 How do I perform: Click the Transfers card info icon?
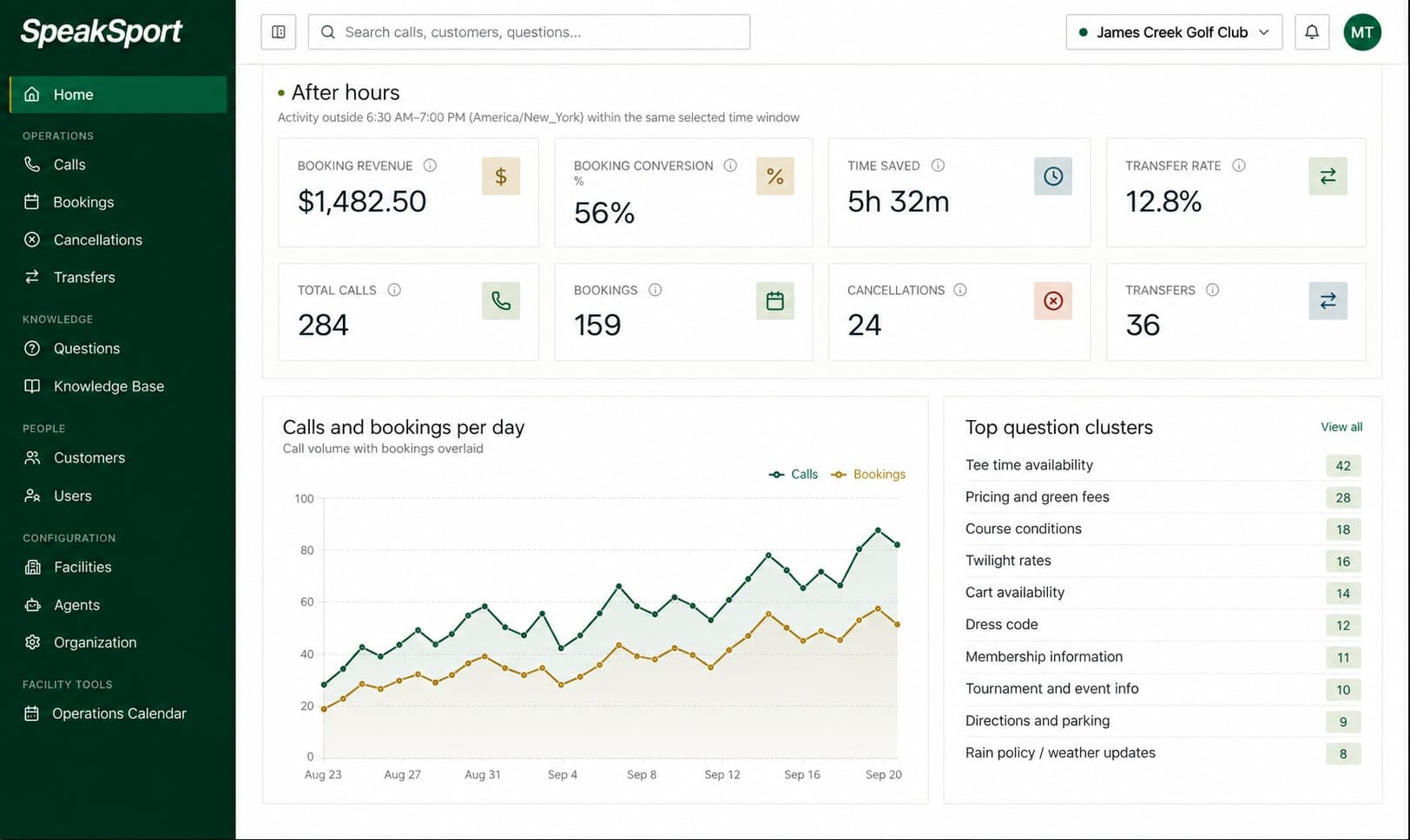coord(1213,290)
